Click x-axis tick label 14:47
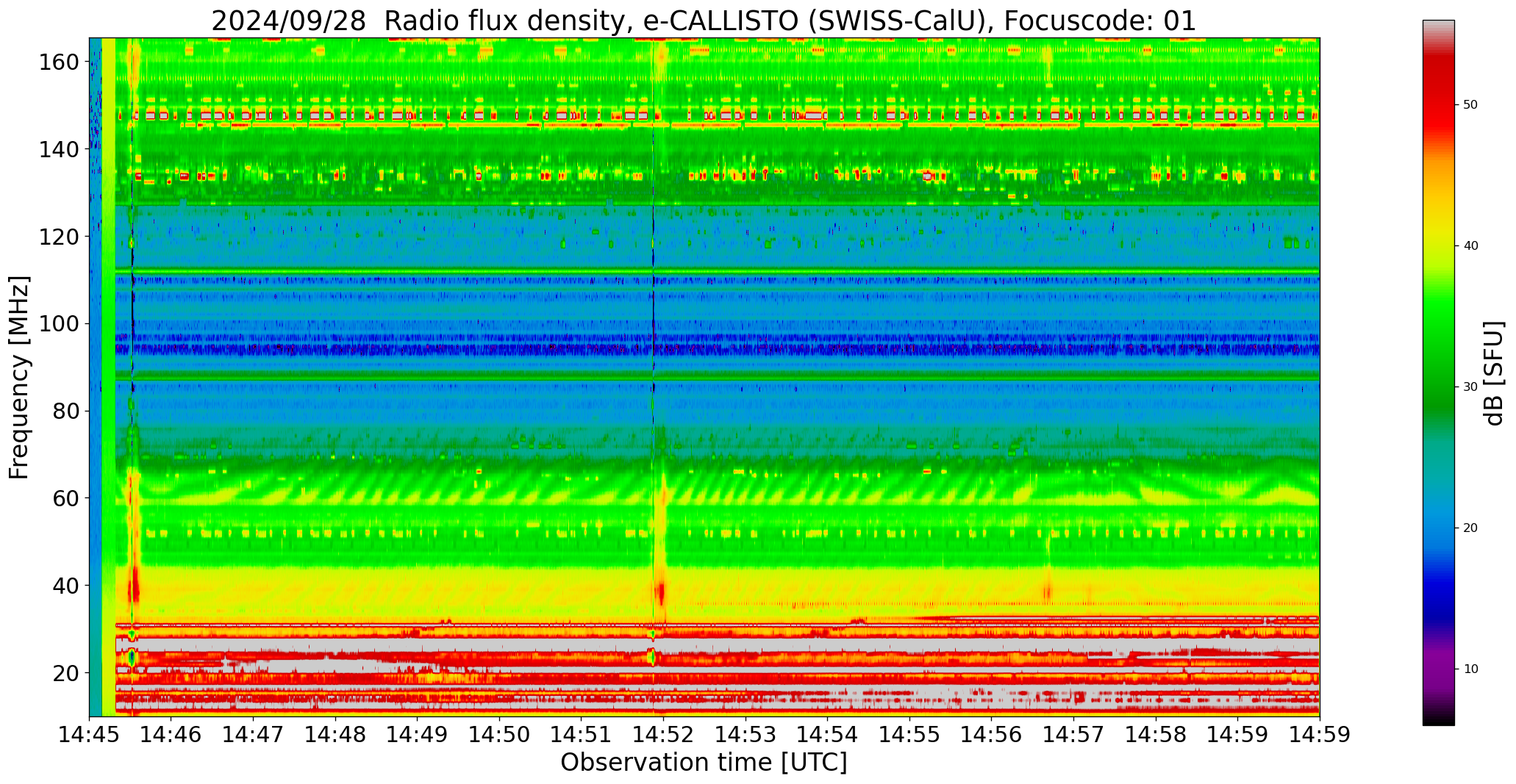 click(254, 733)
